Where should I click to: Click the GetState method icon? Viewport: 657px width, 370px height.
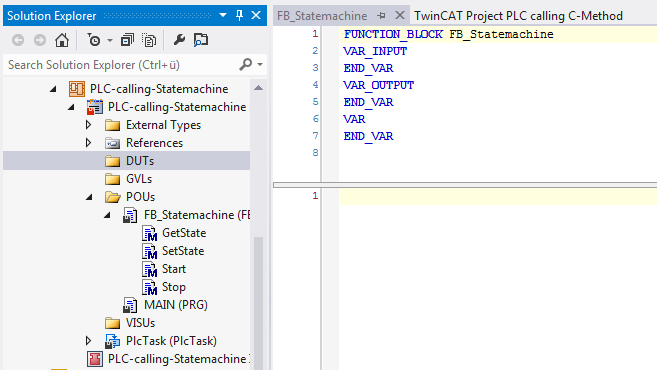click(x=149, y=233)
